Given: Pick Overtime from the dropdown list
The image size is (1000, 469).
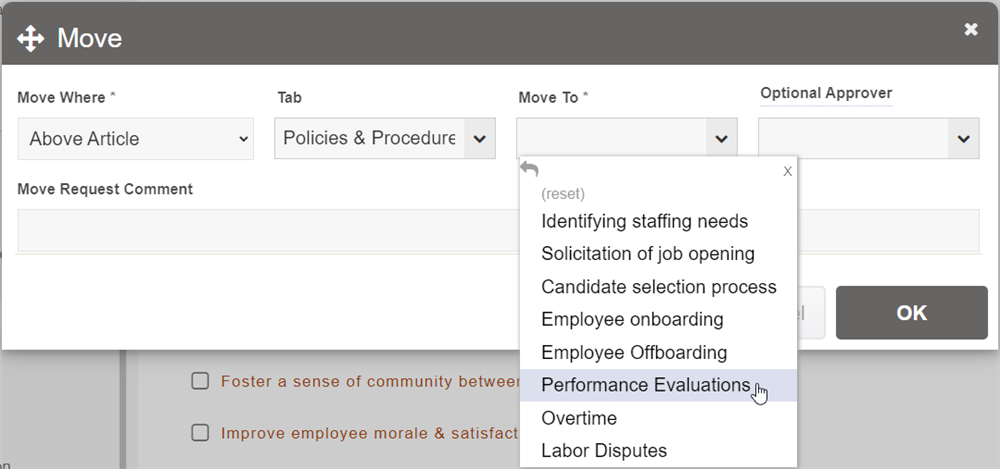Looking at the screenshot, I should click(579, 418).
